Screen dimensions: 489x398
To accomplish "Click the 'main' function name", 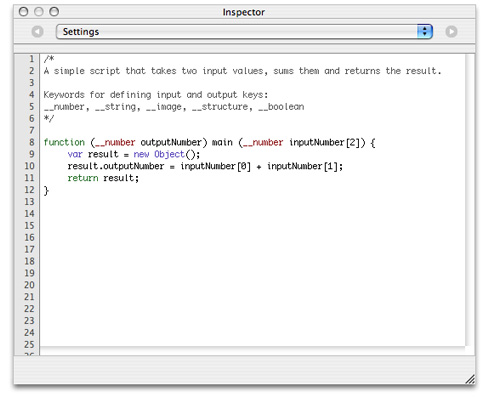I will point(222,142).
